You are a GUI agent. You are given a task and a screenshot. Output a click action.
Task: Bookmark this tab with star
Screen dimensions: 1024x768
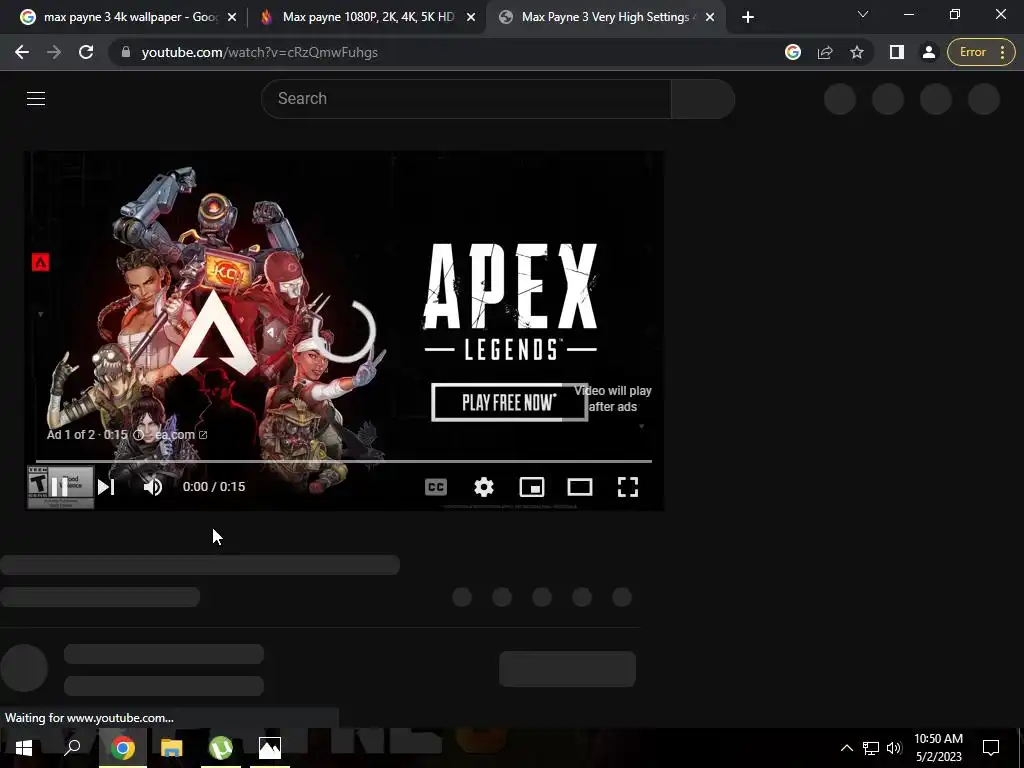point(857,52)
